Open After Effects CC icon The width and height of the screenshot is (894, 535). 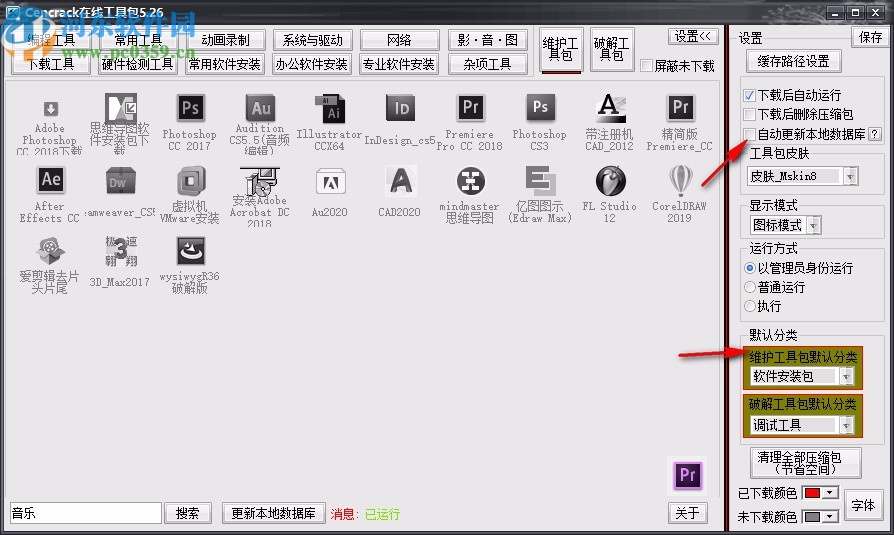50,180
